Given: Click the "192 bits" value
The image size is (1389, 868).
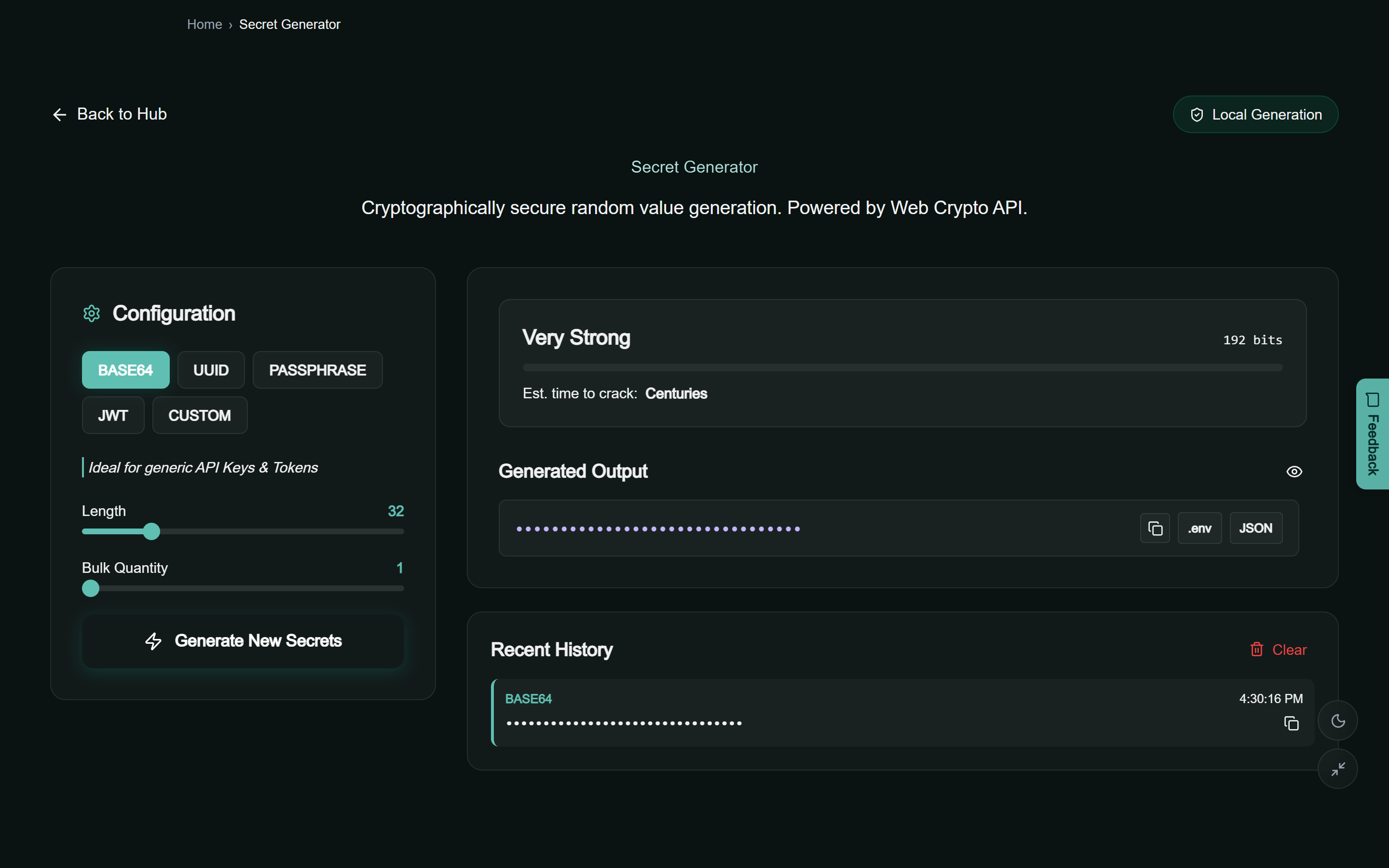Looking at the screenshot, I should [1253, 340].
